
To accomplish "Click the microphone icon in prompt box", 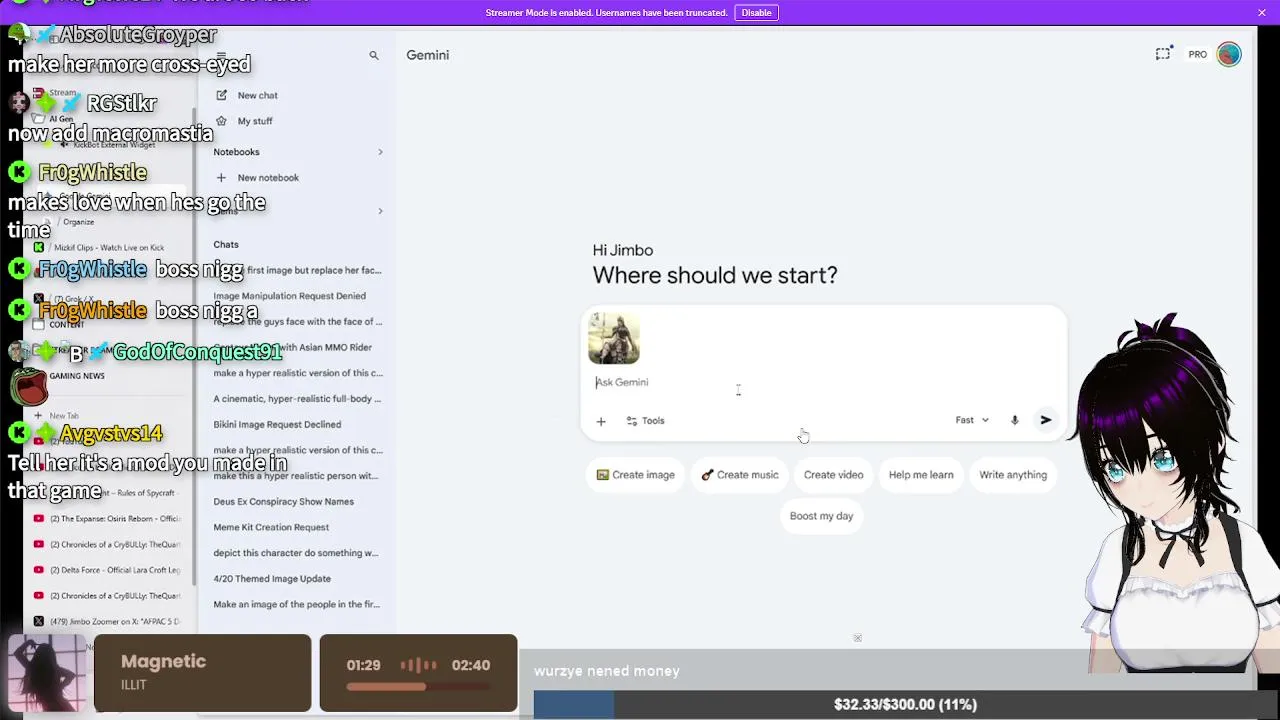I will (x=1014, y=420).
